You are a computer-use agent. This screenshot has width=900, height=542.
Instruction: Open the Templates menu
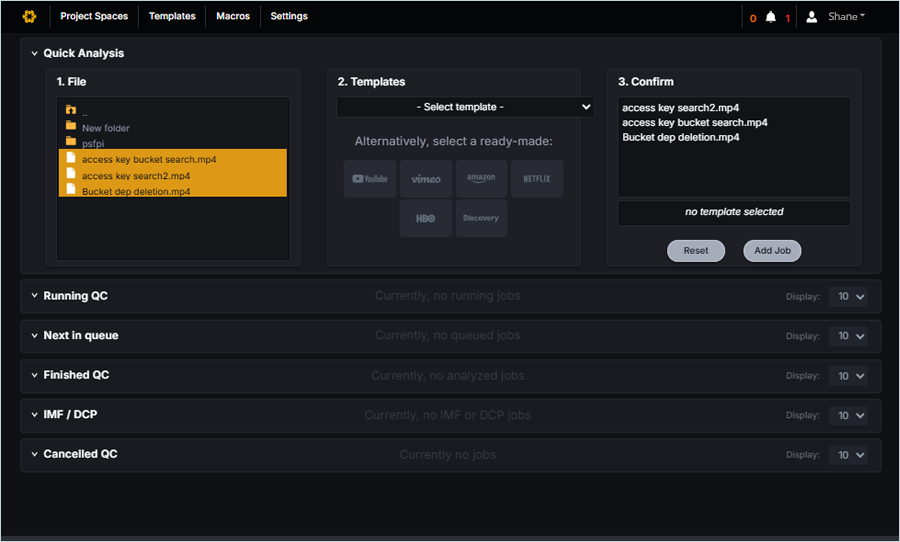(x=172, y=16)
